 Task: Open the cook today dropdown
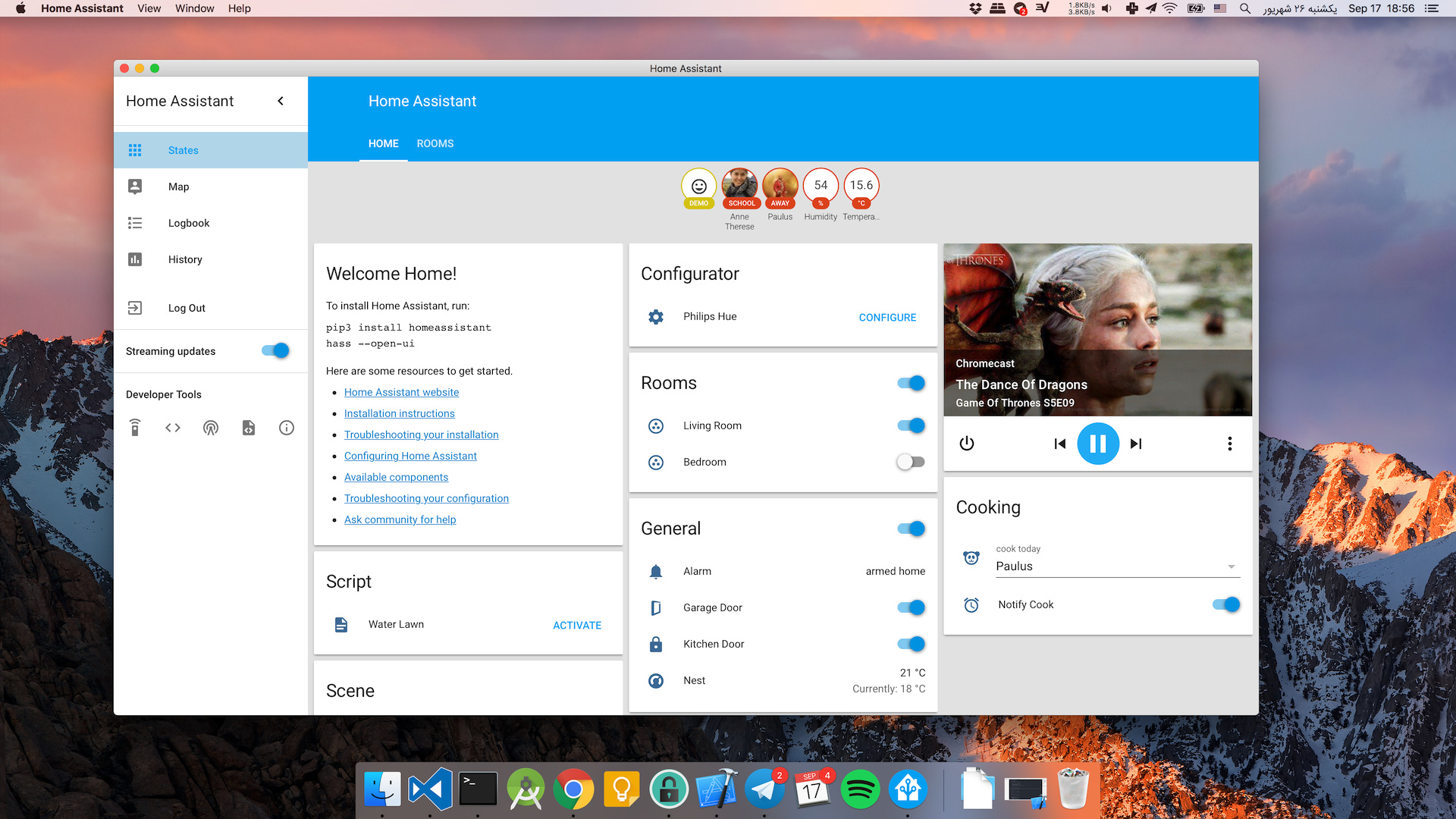[x=1231, y=566]
